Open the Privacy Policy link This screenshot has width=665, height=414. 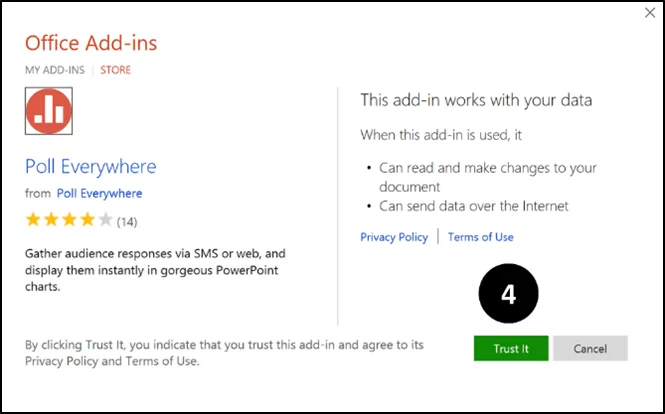tap(394, 237)
